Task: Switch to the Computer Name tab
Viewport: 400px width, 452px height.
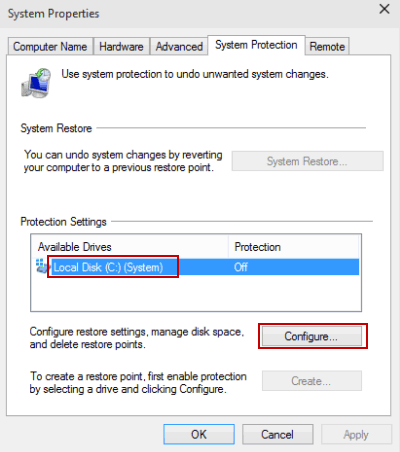Action: 50,47
